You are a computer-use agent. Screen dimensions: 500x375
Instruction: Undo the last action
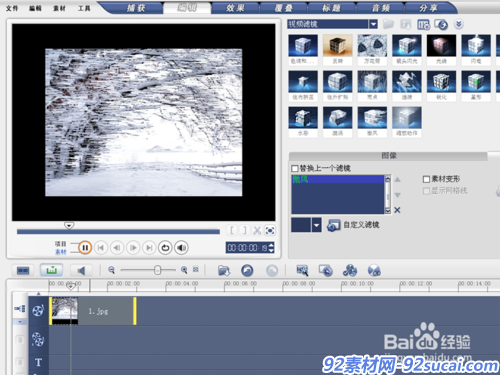pyautogui.click(x=247, y=270)
